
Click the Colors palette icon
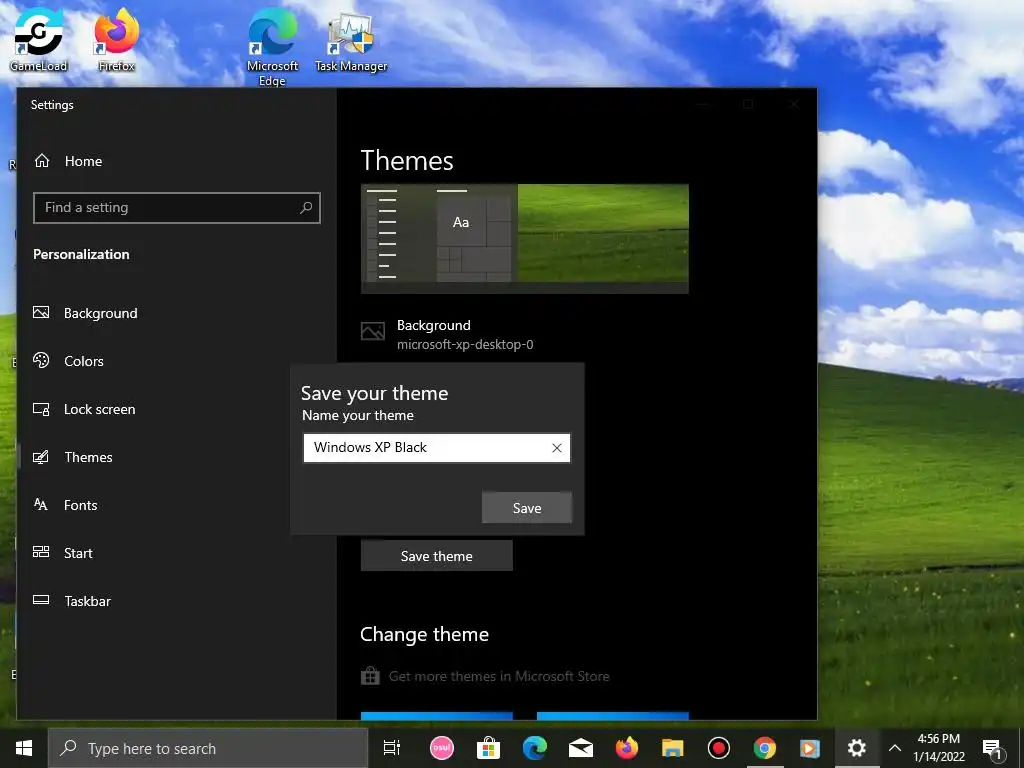41,360
